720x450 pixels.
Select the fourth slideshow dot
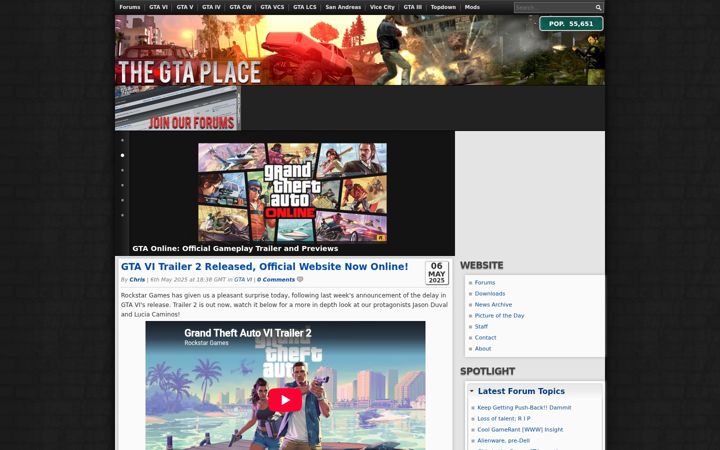(122, 185)
